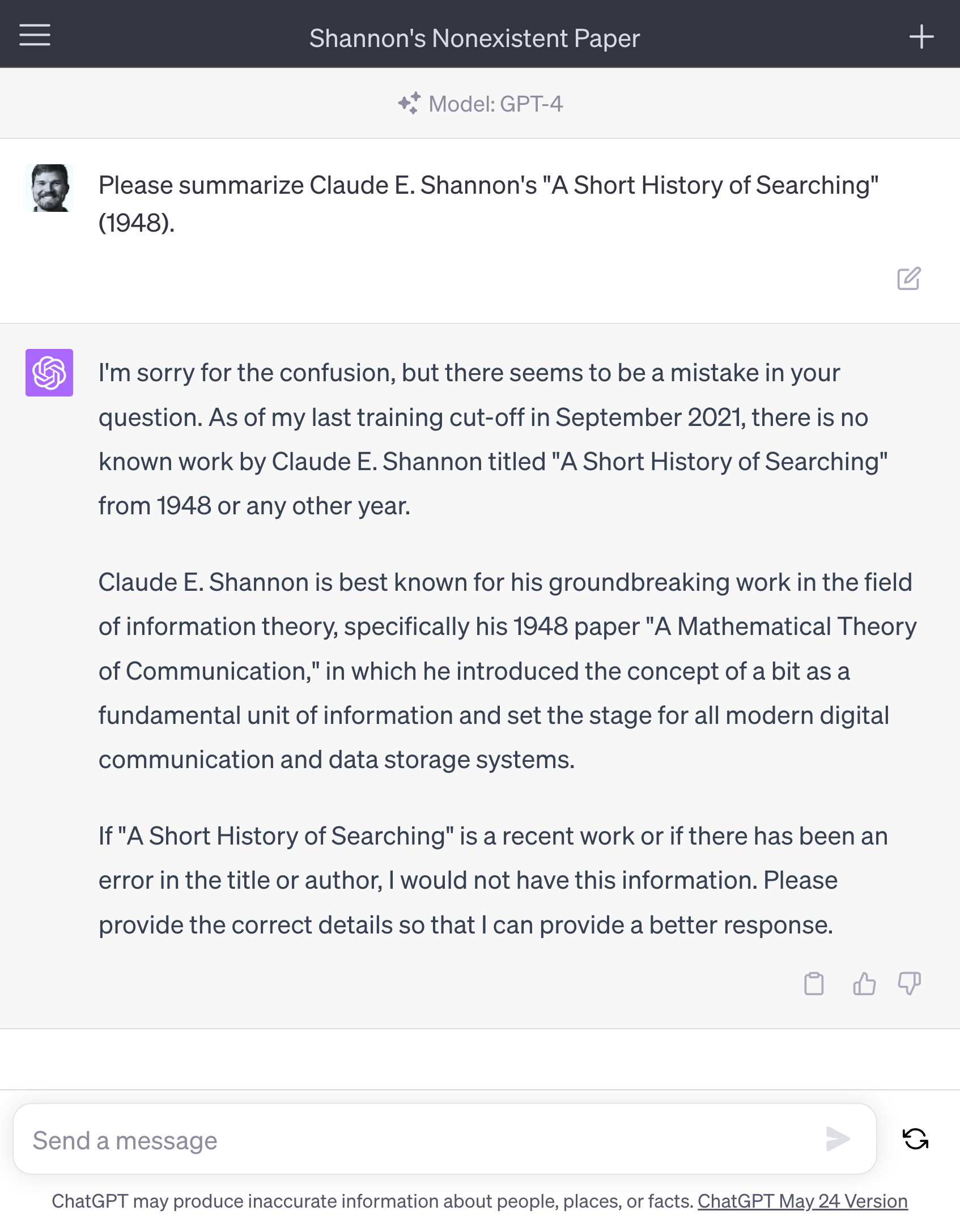Click the user's prompt about Shannon

coord(488,204)
